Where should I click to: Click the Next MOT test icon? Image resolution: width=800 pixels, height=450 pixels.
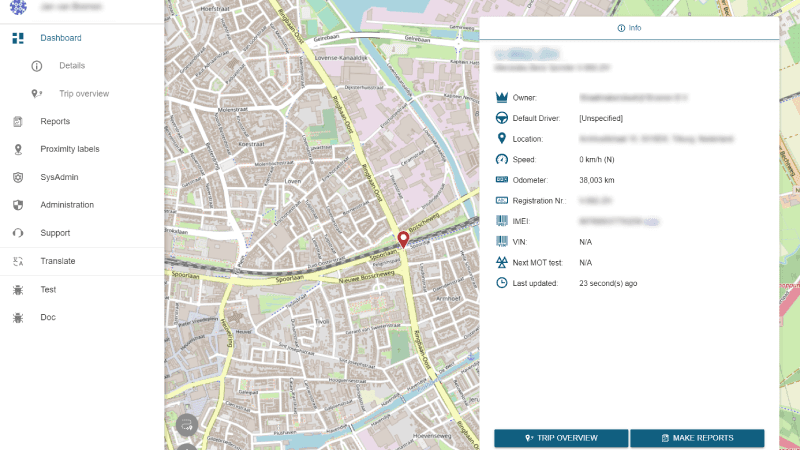pyautogui.click(x=502, y=262)
